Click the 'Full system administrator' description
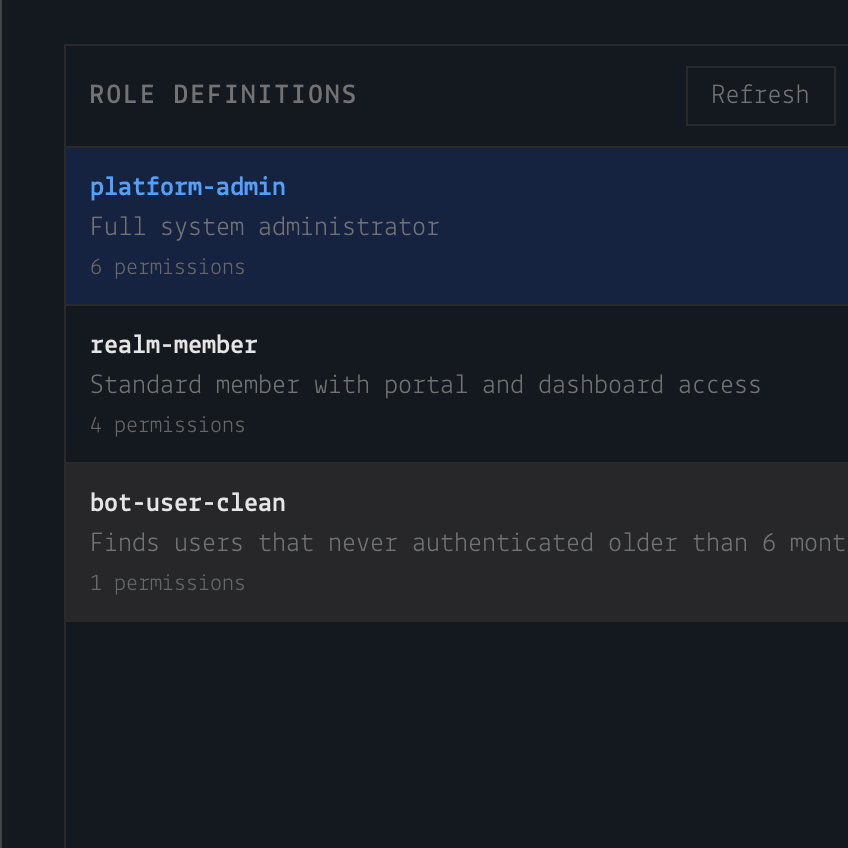This screenshot has height=848, width=848. [x=264, y=227]
